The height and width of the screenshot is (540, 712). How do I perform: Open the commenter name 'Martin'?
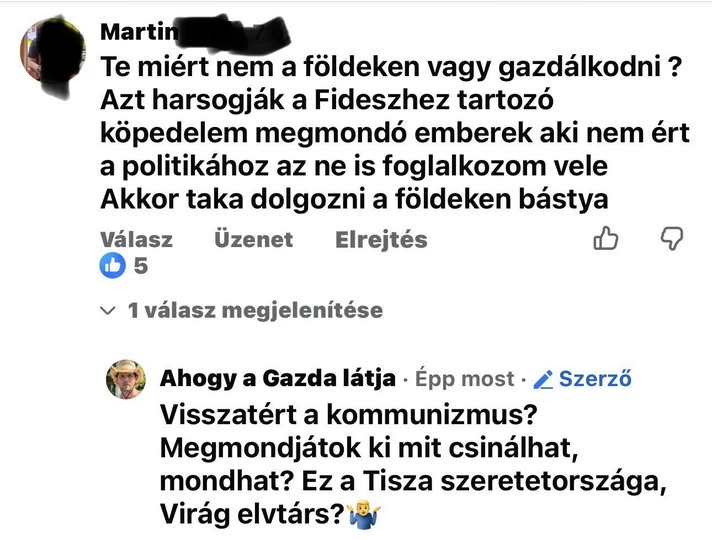pos(134,32)
